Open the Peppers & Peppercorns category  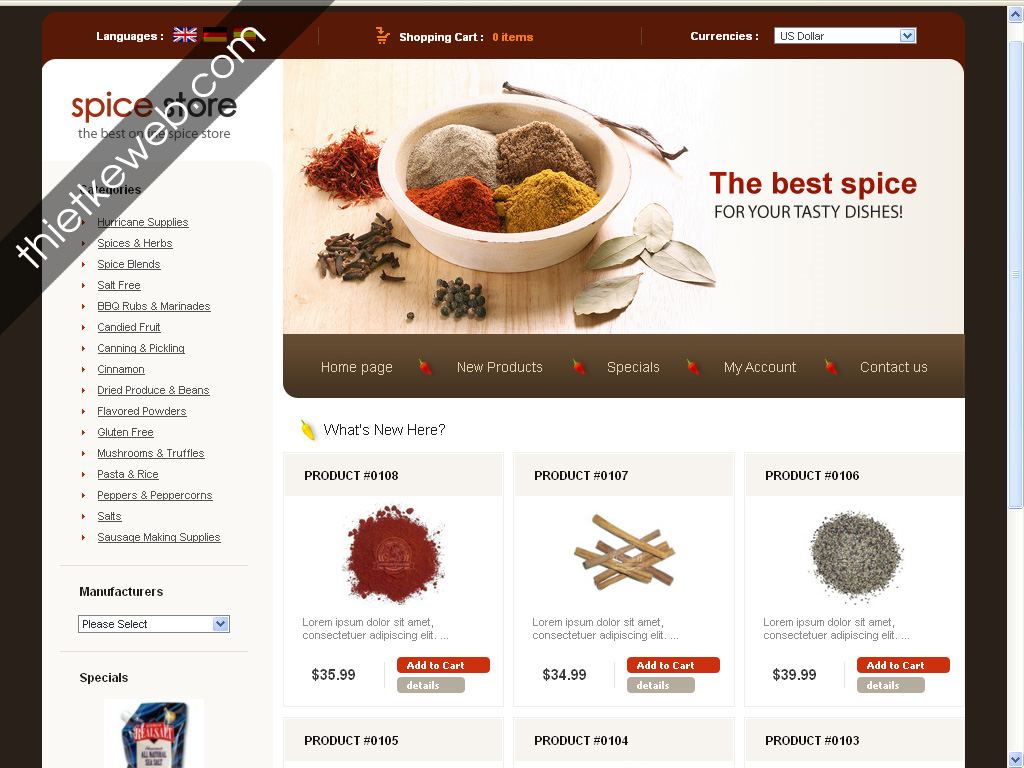pos(155,495)
